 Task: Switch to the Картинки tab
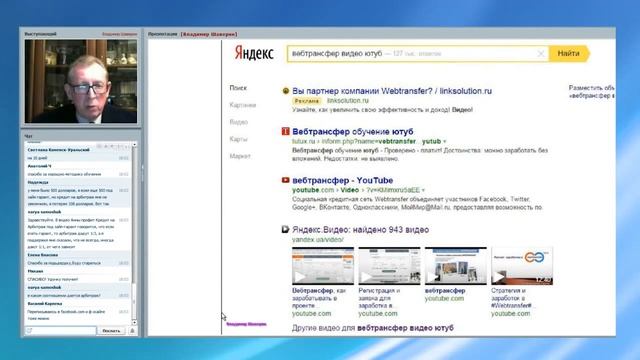242,105
